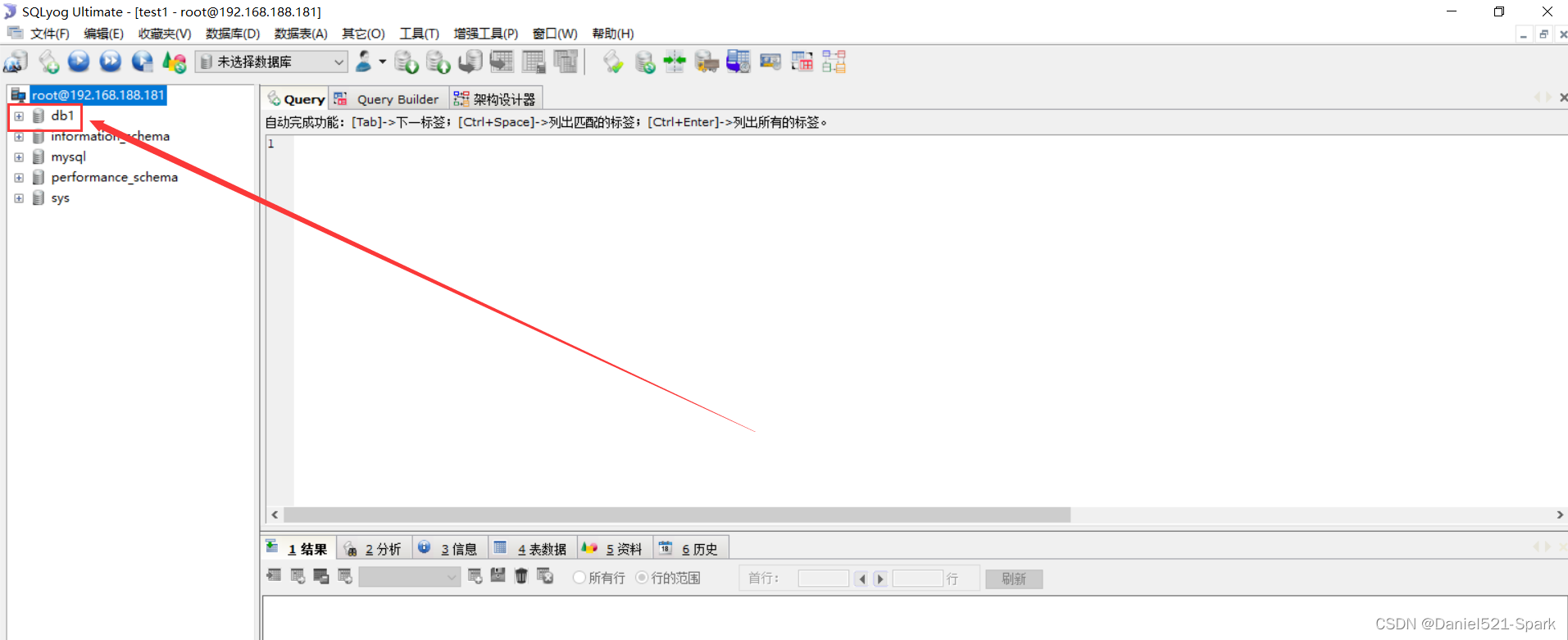Expand the db1 database node
This screenshot has height=640, width=1568.
point(19,116)
